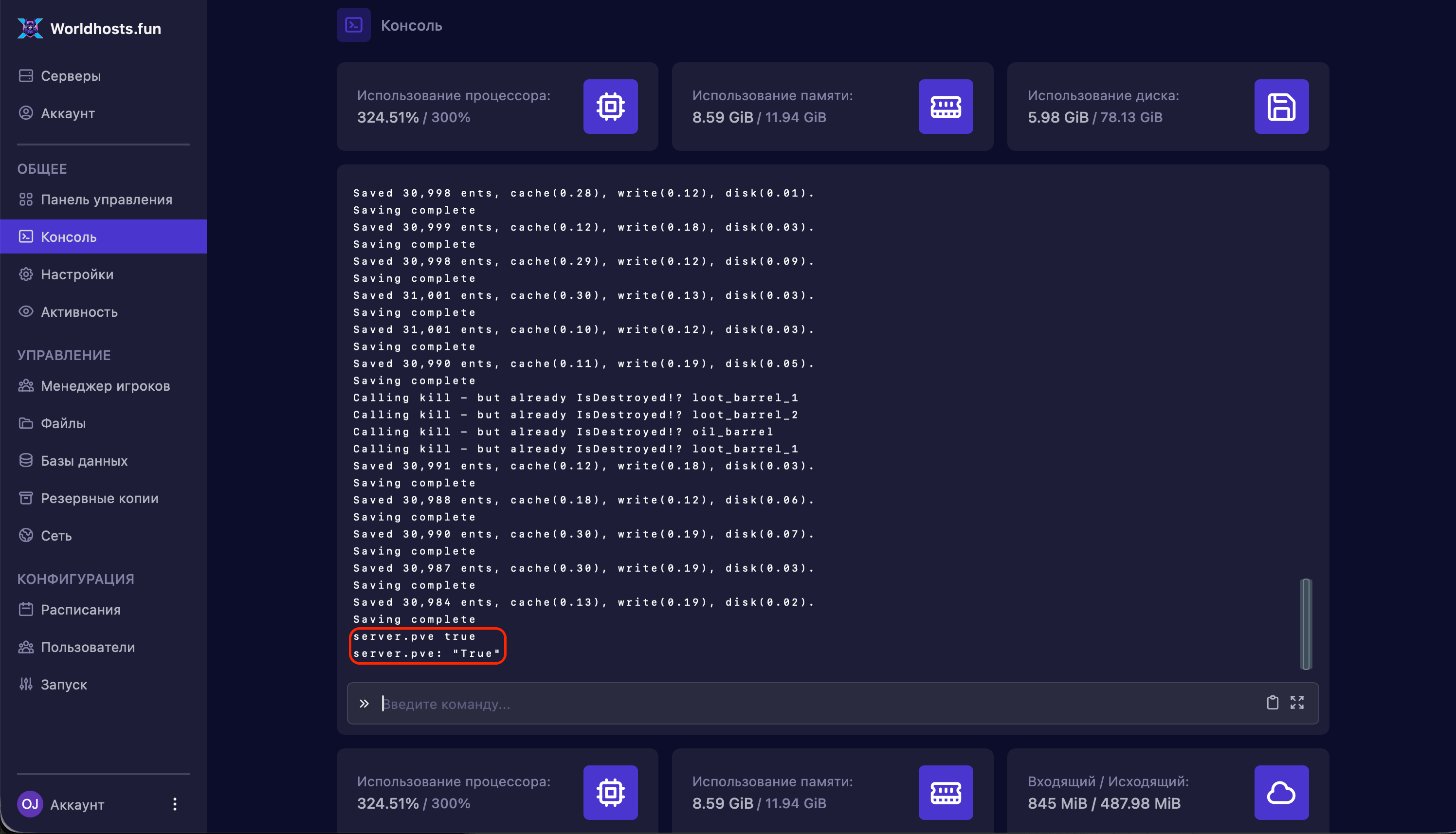1456x834 pixels.
Task: Click the sliders icon beside Запуск
Action: (26, 685)
